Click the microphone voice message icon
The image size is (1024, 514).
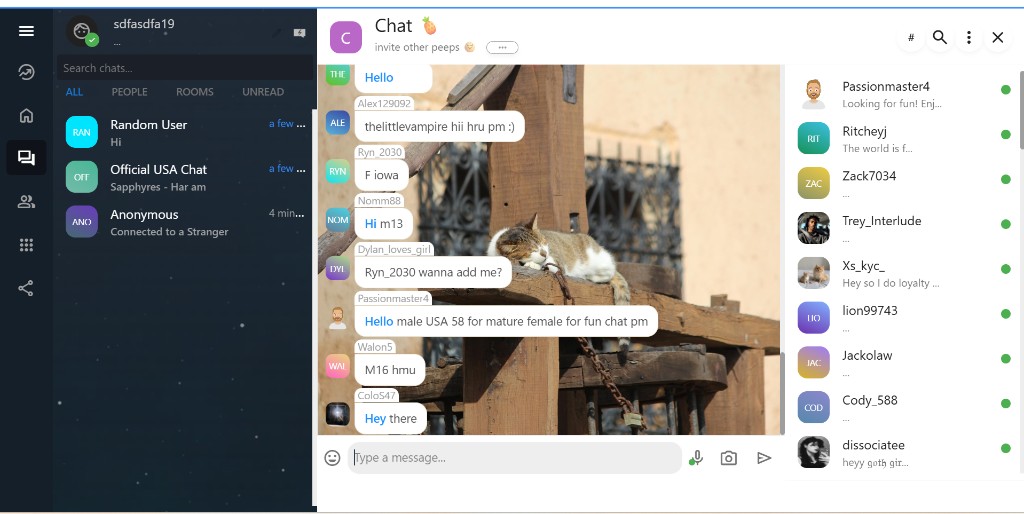coord(697,458)
